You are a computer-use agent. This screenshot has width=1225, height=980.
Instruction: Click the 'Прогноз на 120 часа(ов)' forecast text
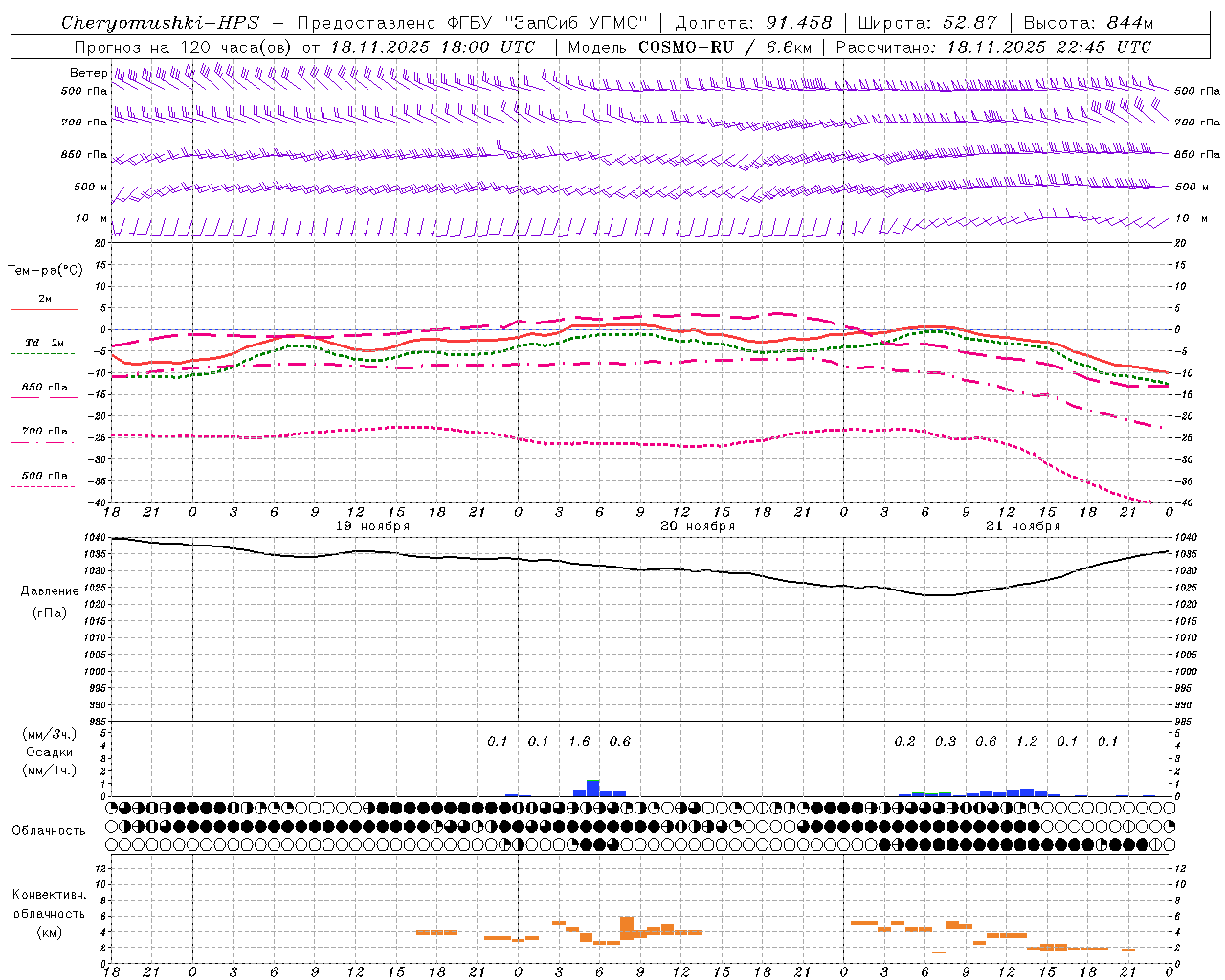click(x=183, y=47)
